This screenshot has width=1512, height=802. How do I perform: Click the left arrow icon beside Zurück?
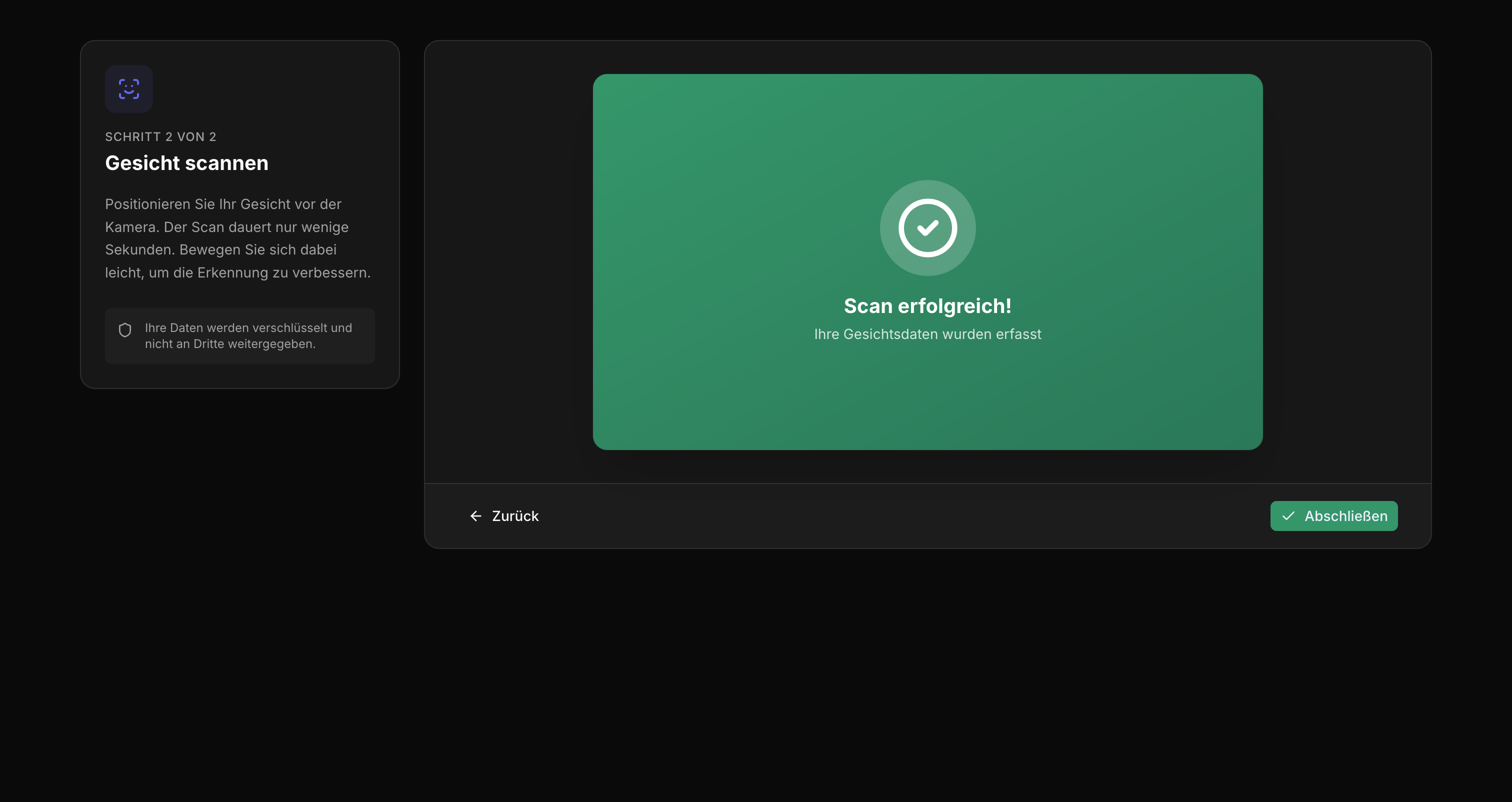(x=475, y=516)
